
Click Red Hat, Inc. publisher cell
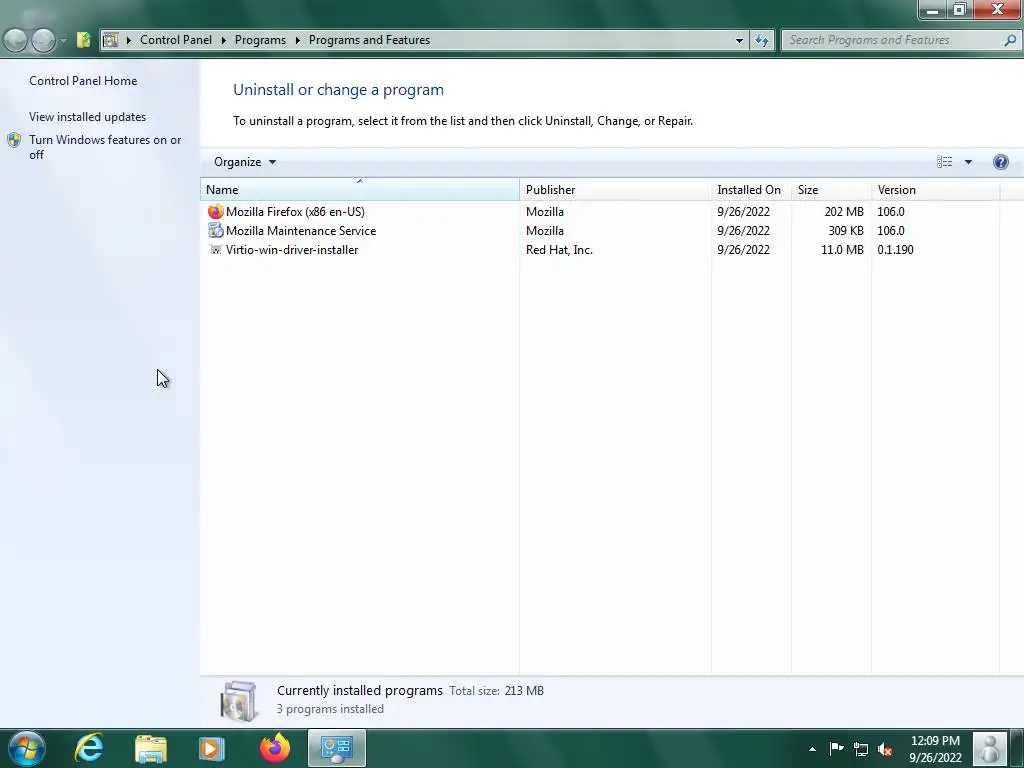[x=559, y=249]
